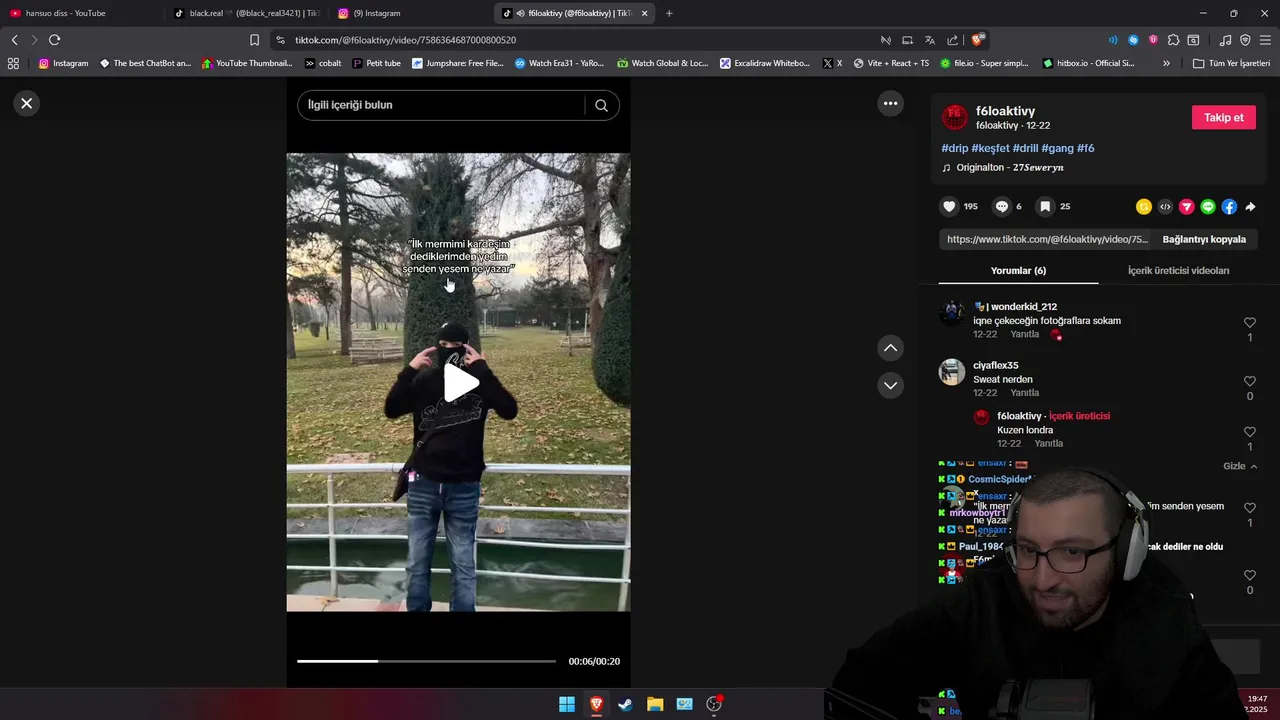1280x720 pixels.
Task: Share to Facebook with the blue icon
Action: pos(1229,207)
